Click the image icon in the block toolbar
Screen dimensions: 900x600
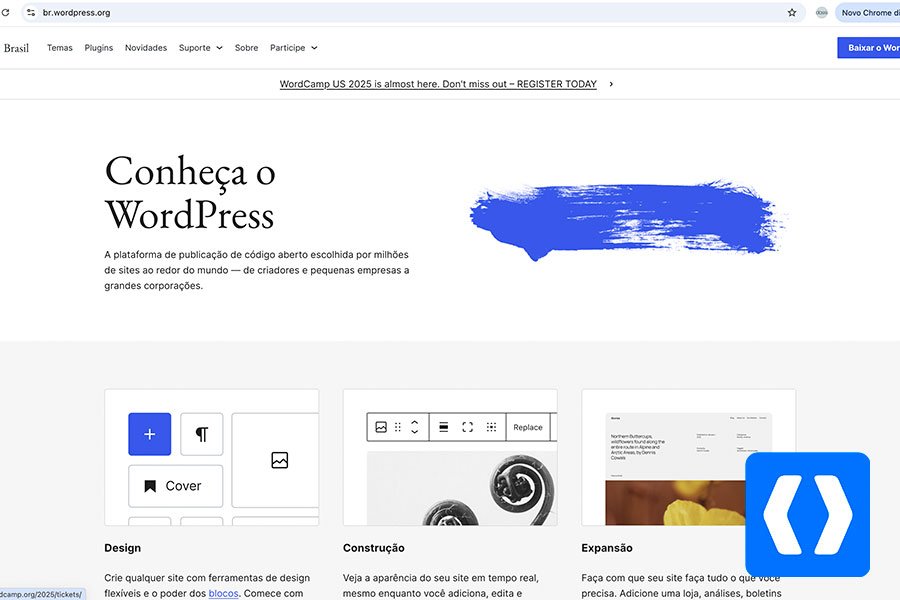tap(381, 427)
